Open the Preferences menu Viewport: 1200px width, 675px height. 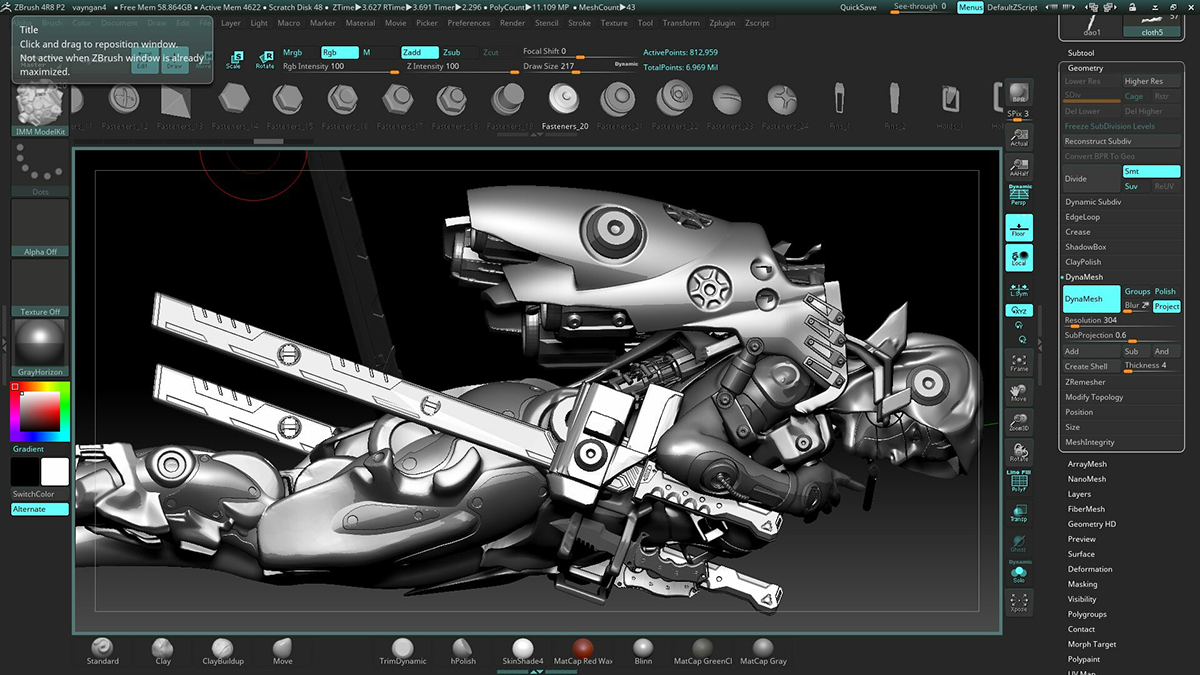(x=468, y=23)
